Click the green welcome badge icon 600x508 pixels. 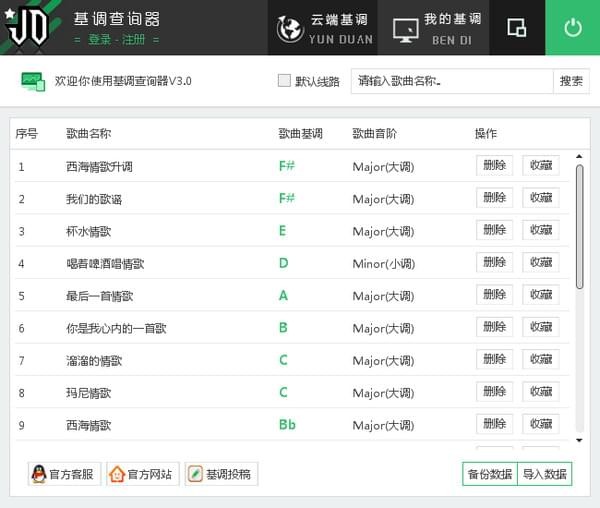34,82
